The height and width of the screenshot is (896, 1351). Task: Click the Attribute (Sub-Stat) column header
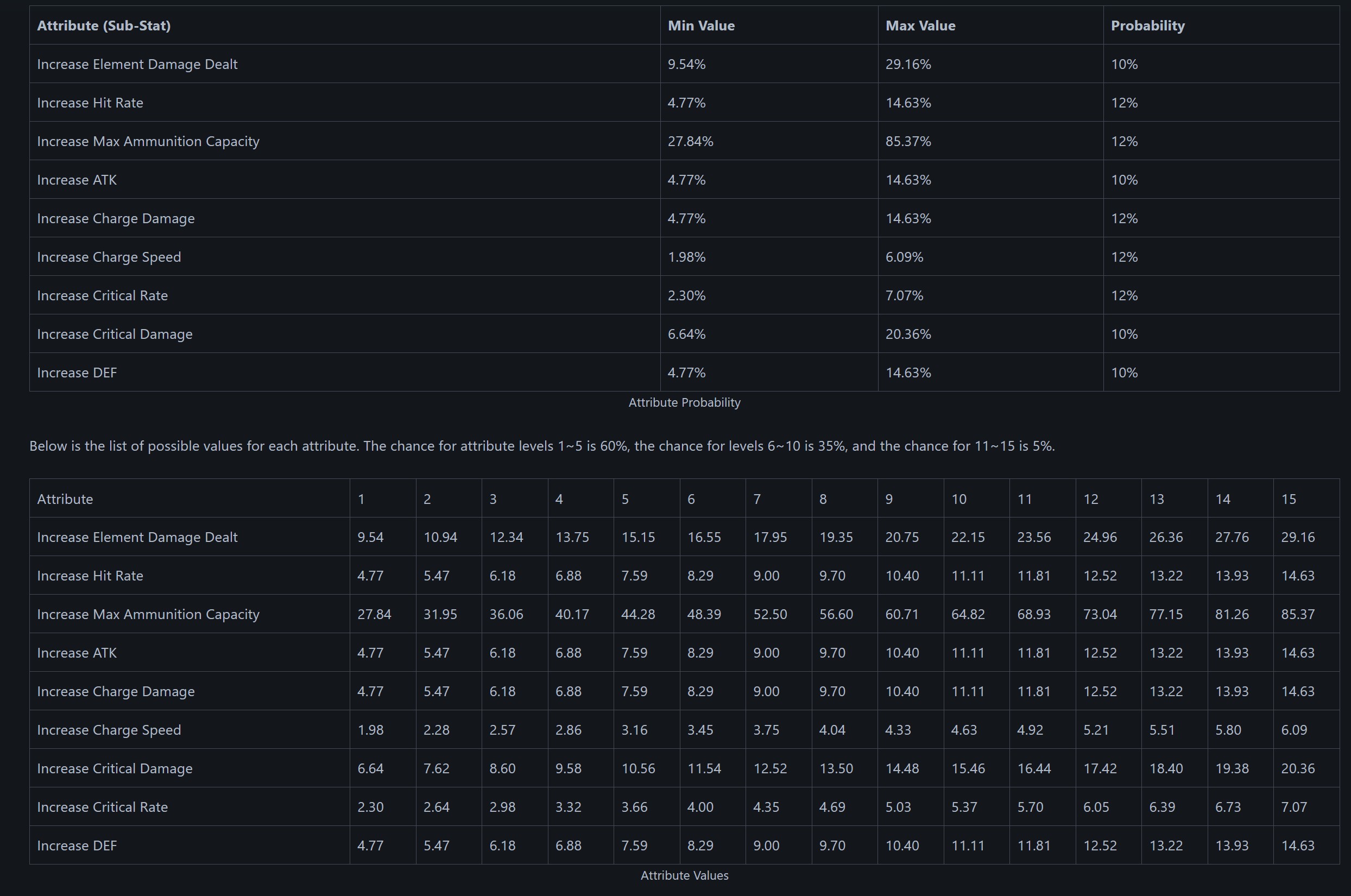103,26
